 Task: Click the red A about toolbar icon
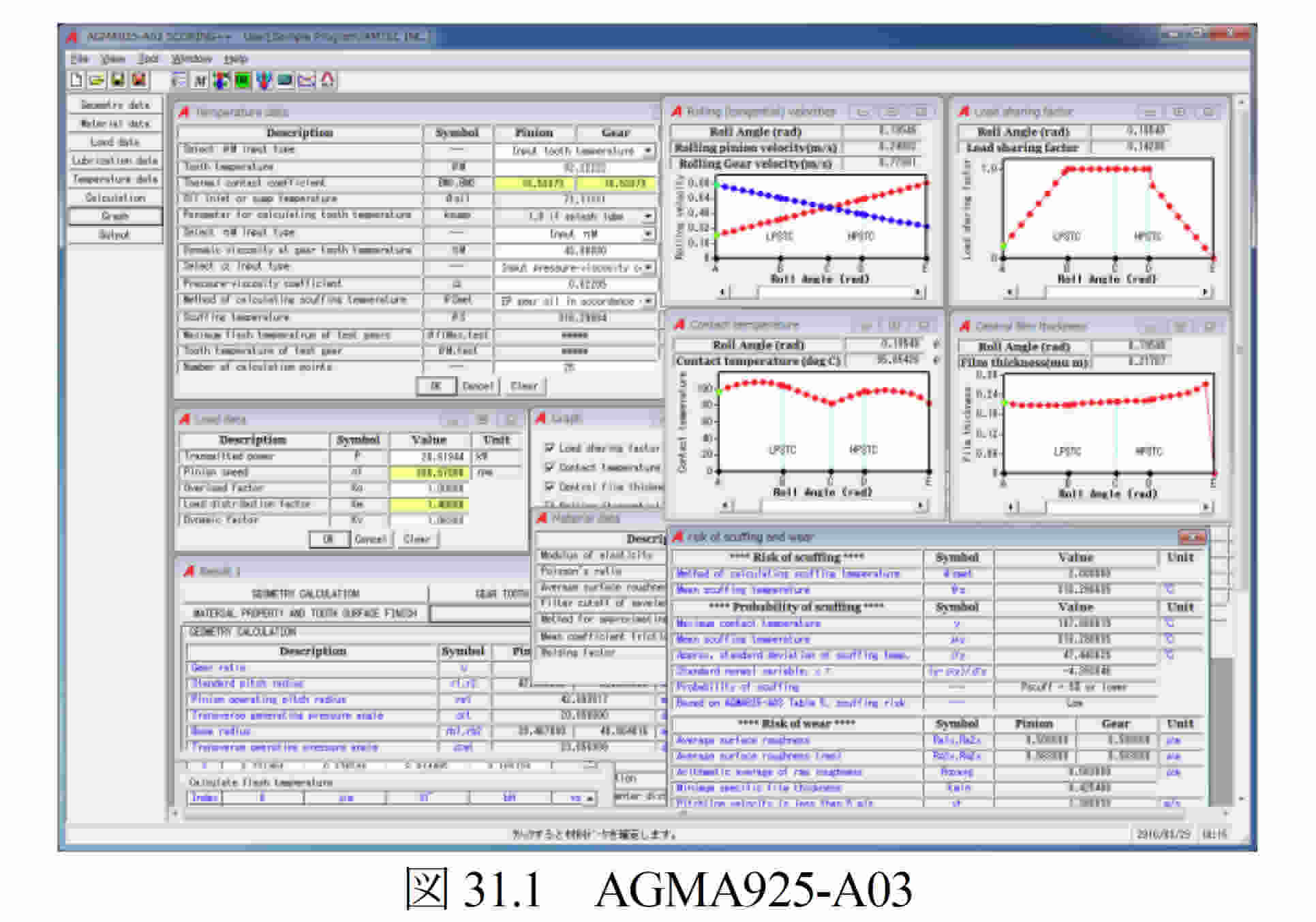(328, 80)
